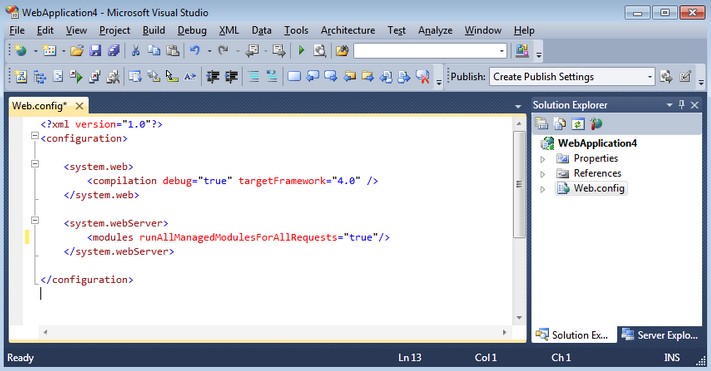Click the Cut scissors icon
This screenshot has width=711, height=371.
(x=135, y=50)
